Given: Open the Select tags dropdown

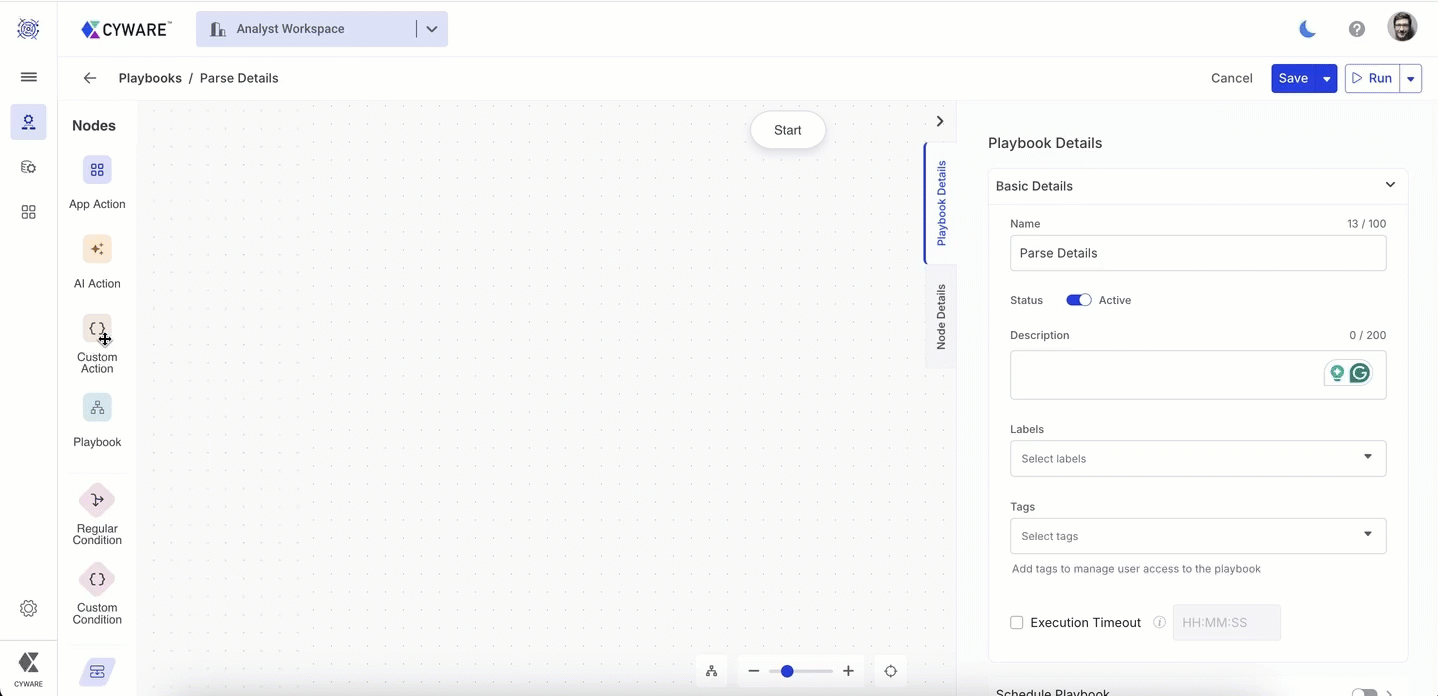Looking at the screenshot, I should tap(1197, 536).
